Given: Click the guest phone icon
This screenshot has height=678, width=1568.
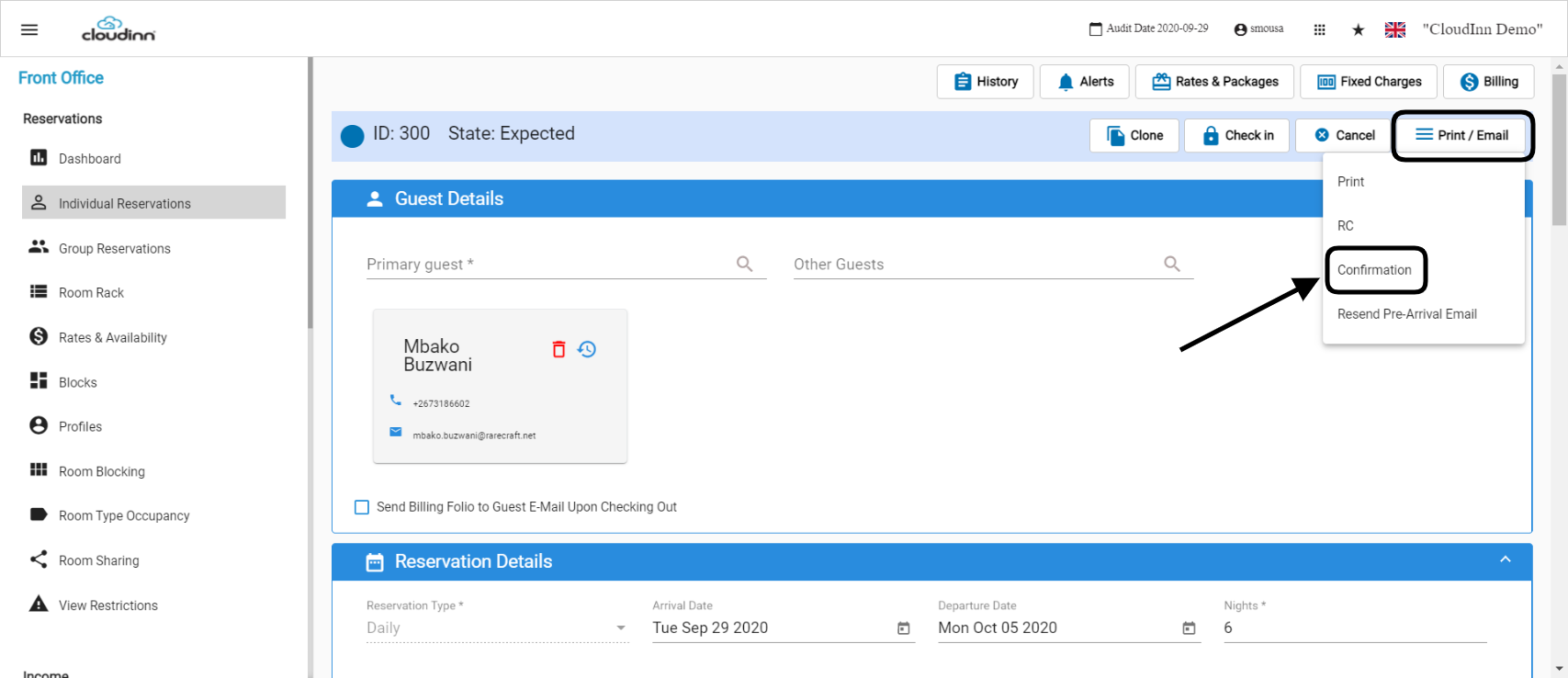Looking at the screenshot, I should pos(396,400).
